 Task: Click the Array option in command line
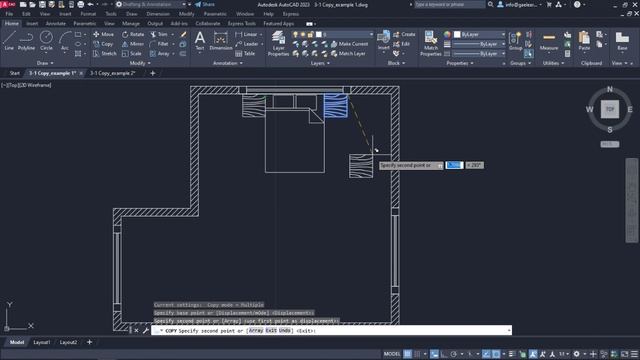[256, 331]
